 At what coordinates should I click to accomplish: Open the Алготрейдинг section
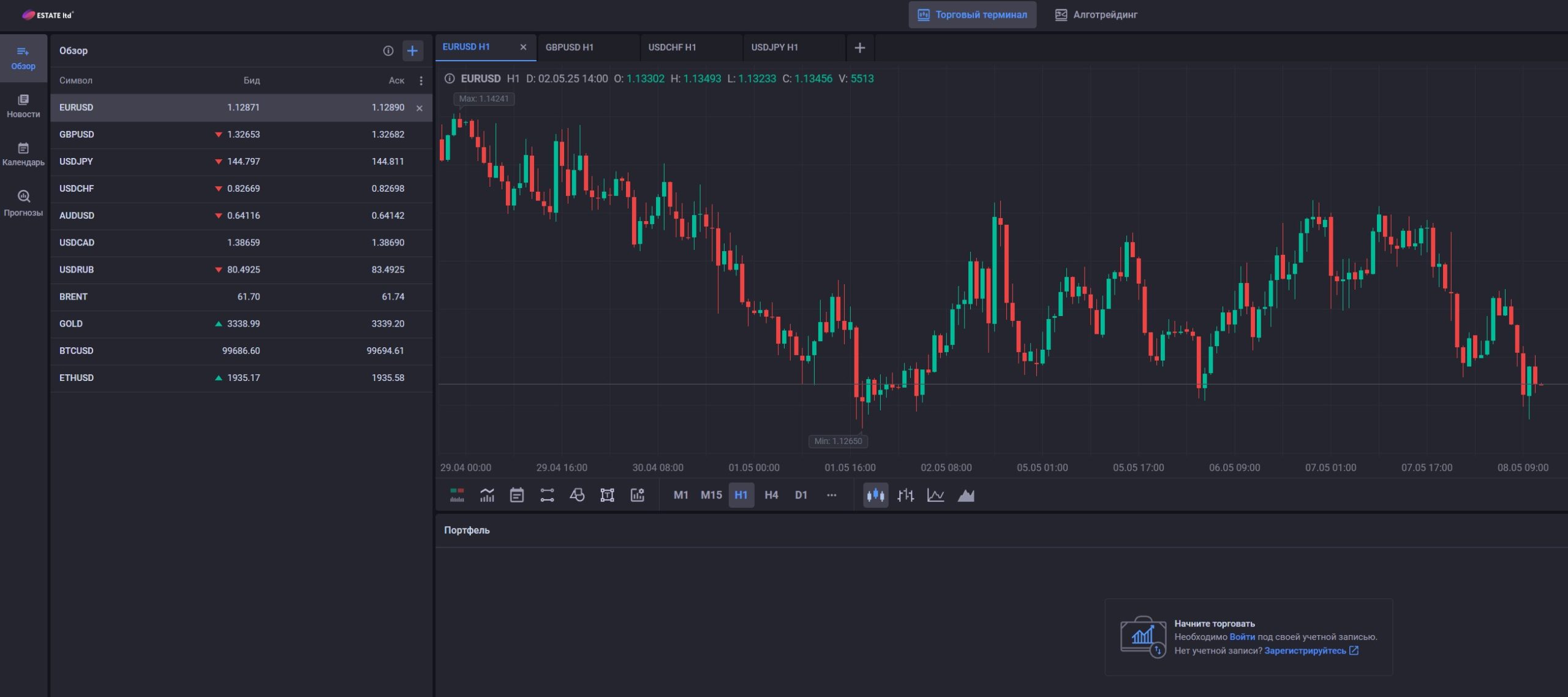[x=1096, y=15]
